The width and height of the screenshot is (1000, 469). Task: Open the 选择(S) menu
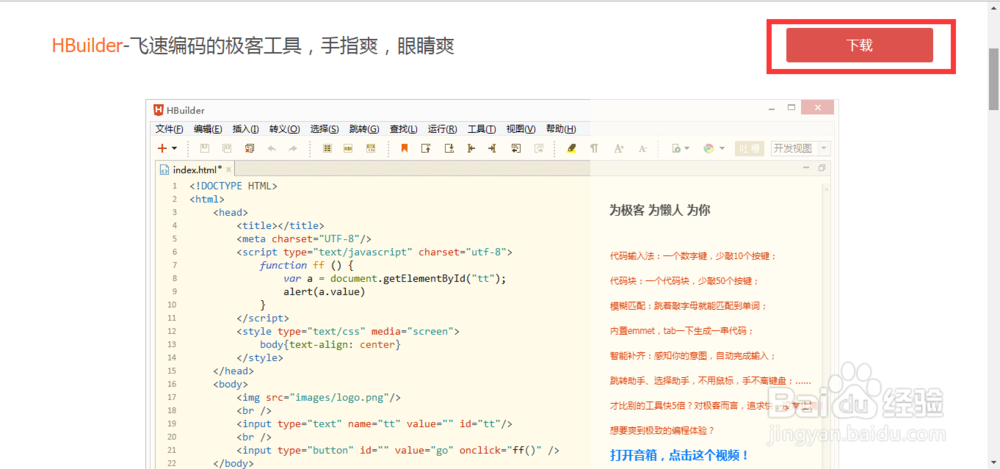tap(325, 129)
